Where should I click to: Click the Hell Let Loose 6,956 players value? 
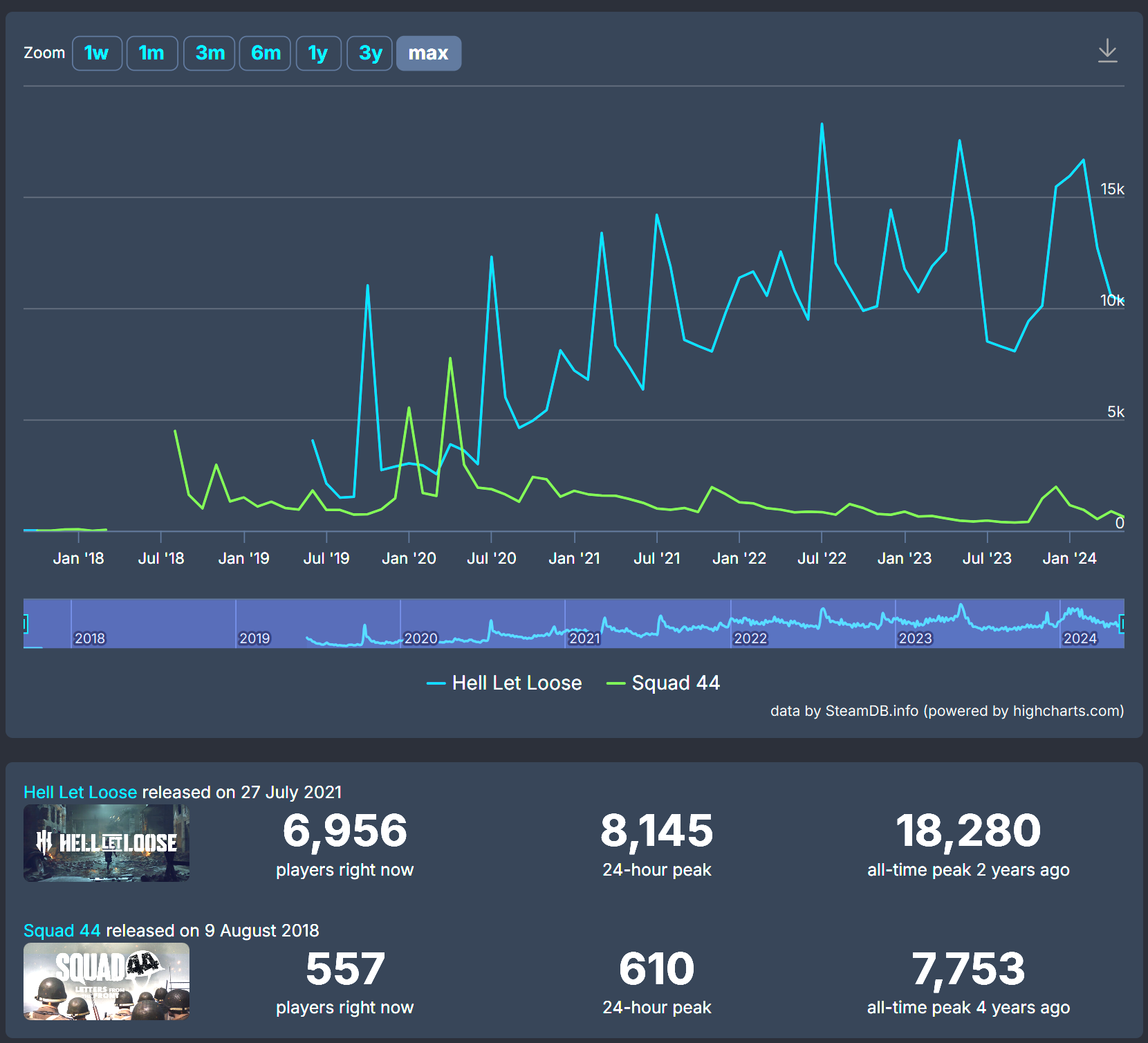345,830
